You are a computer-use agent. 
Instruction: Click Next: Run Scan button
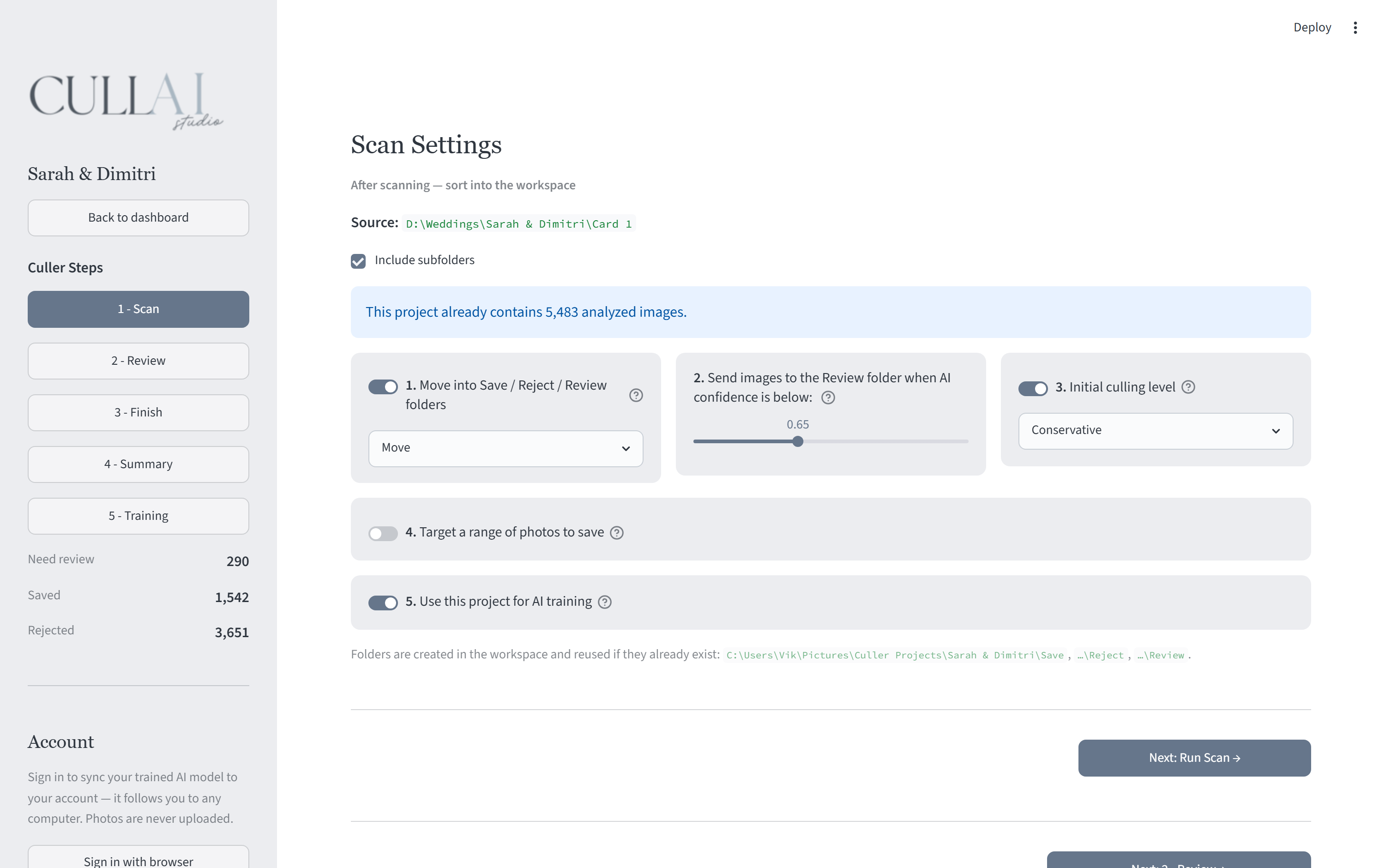point(1194,758)
